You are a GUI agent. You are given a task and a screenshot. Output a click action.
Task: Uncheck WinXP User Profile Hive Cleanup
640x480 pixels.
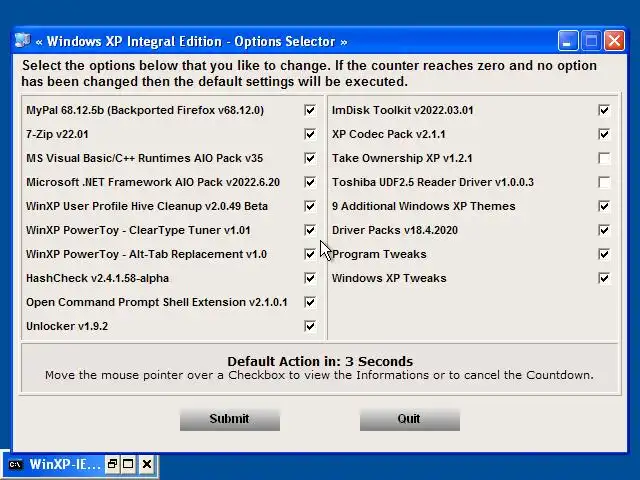tap(310, 206)
